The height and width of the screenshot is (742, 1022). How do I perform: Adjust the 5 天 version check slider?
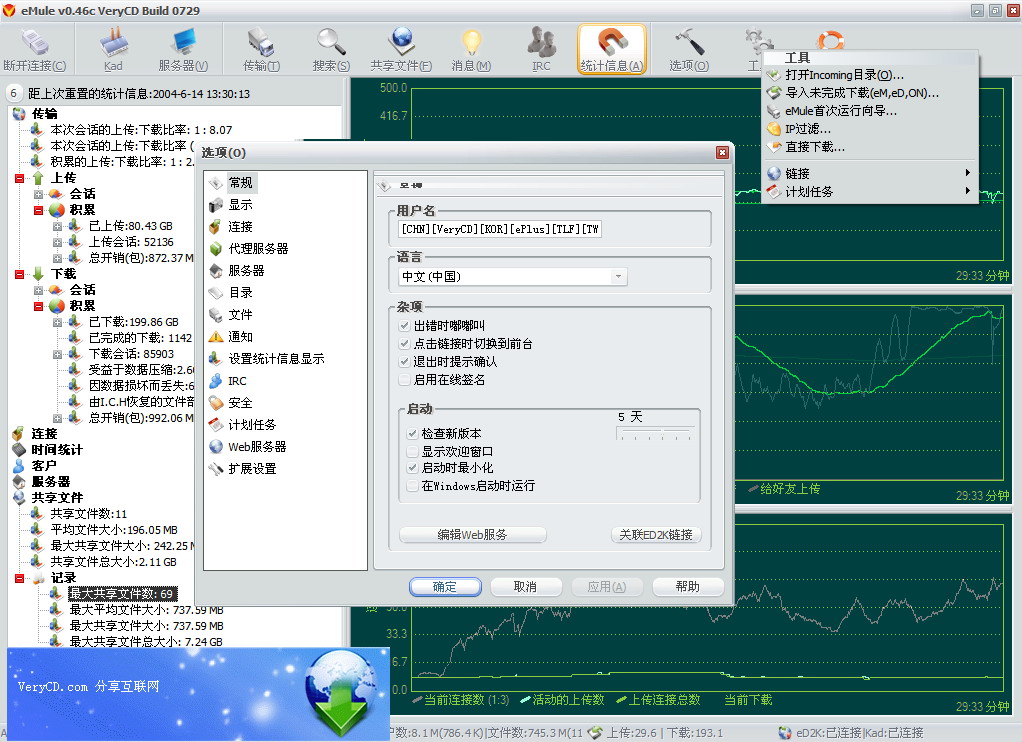tap(654, 434)
